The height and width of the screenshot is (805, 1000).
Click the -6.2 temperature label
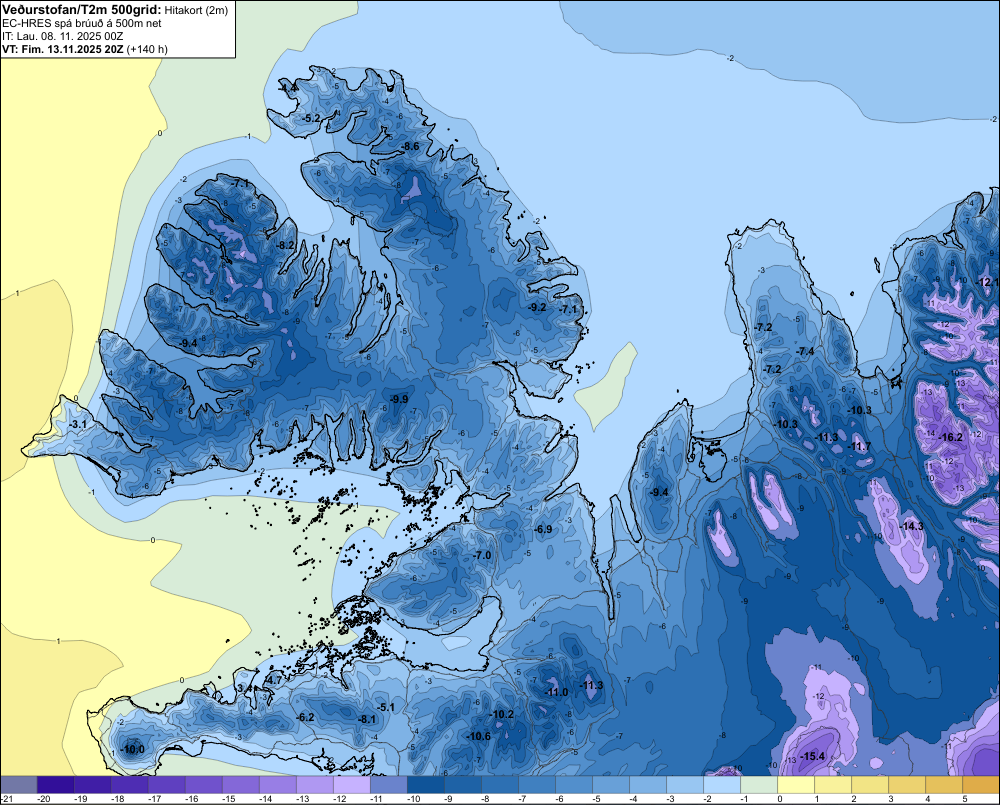tap(305, 717)
